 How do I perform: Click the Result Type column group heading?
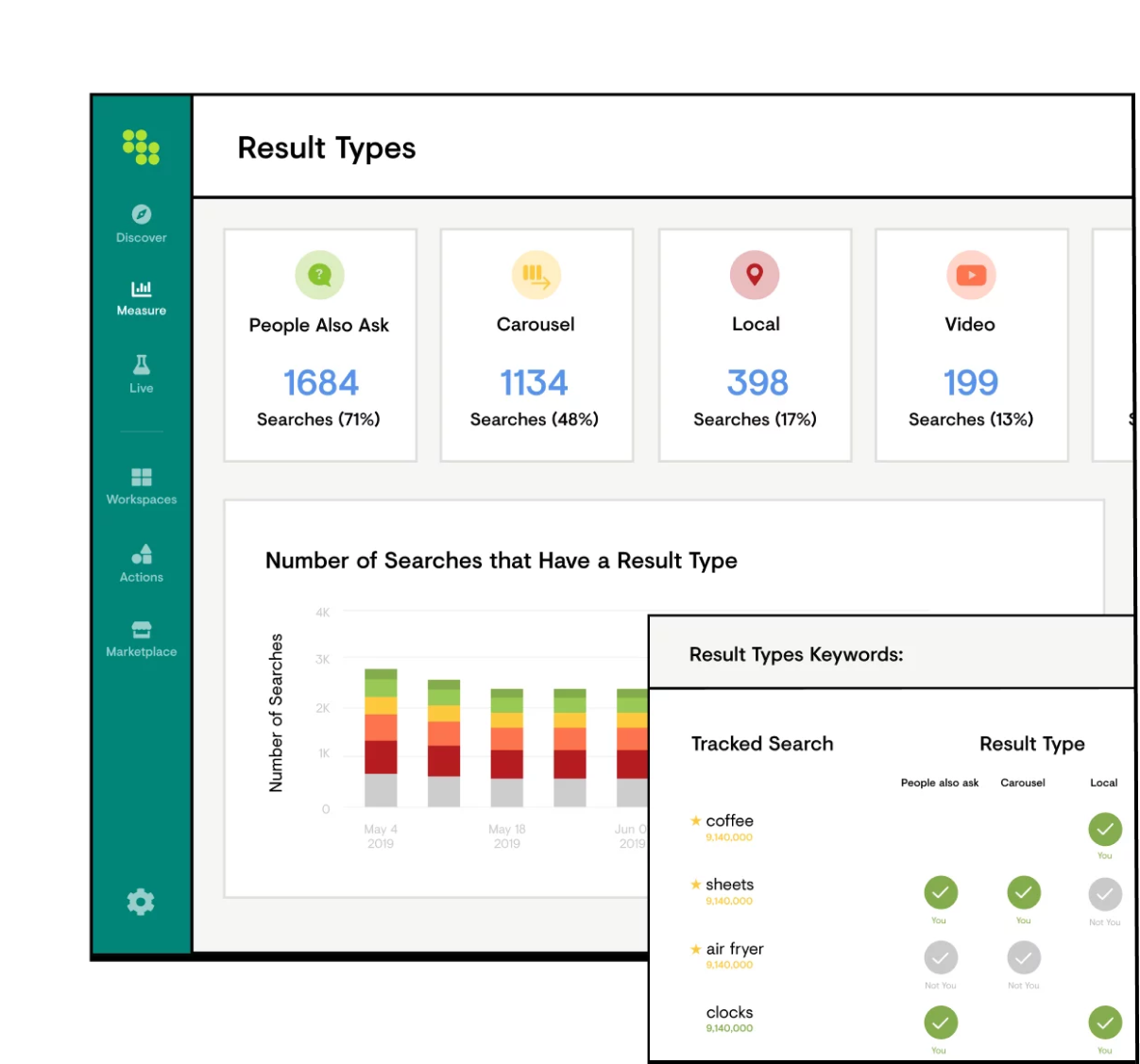point(1032,744)
